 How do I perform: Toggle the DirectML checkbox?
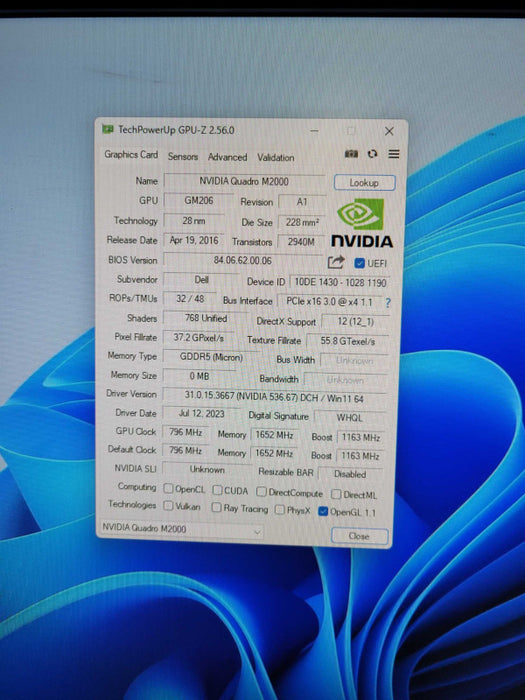pyautogui.click(x=336, y=494)
